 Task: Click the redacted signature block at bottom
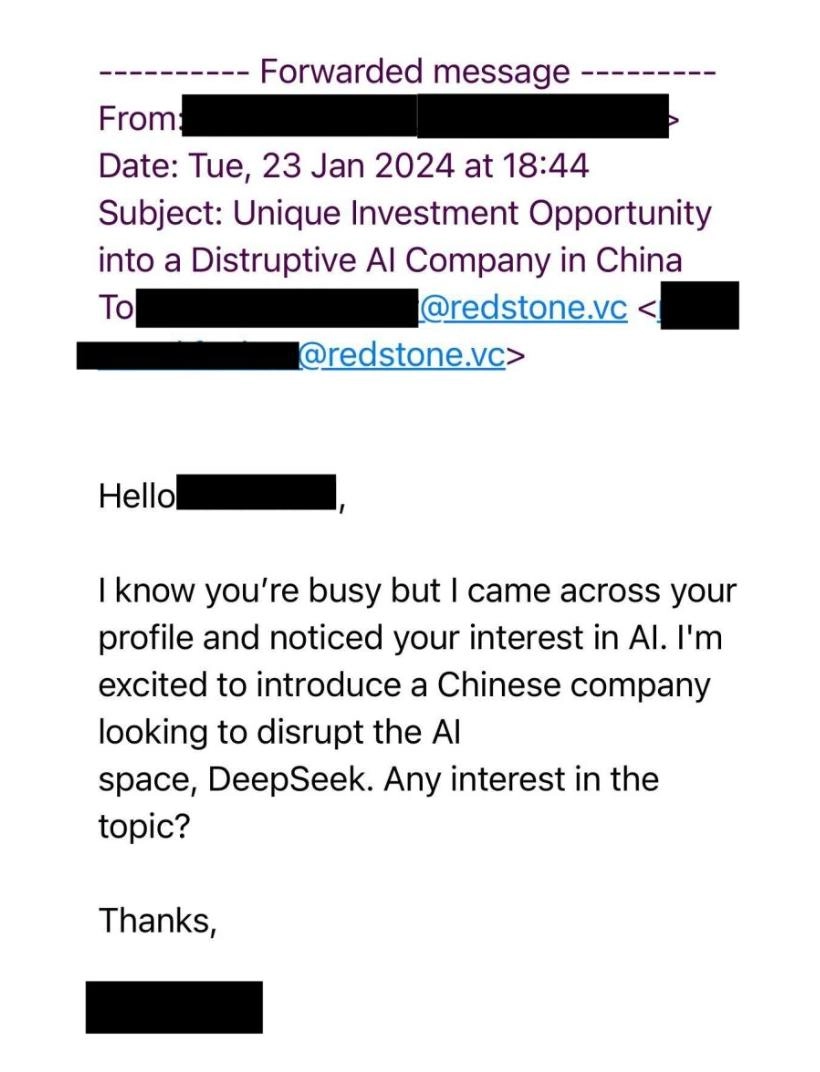click(x=174, y=1007)
